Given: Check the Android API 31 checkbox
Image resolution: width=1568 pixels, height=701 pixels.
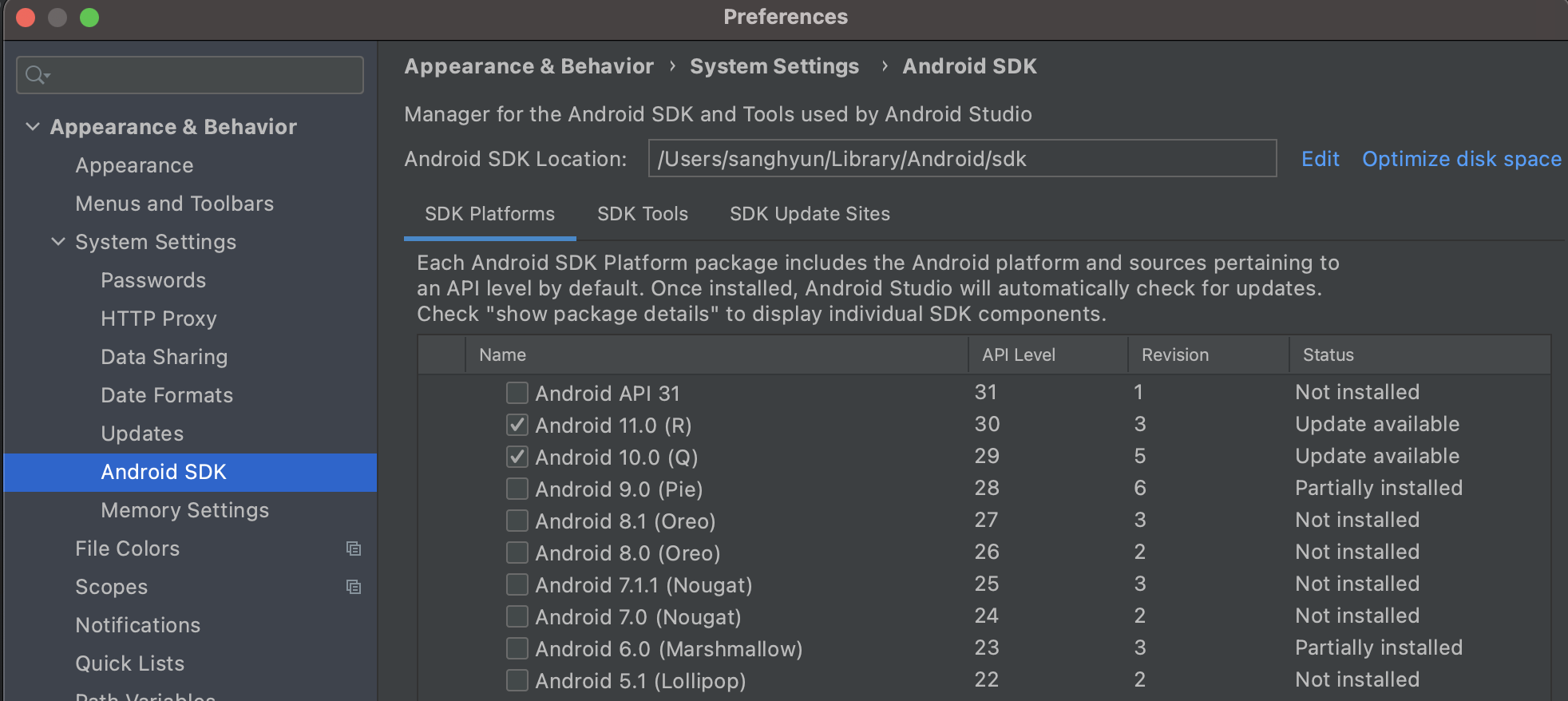Looking at the screenshot, I should 517,393.
